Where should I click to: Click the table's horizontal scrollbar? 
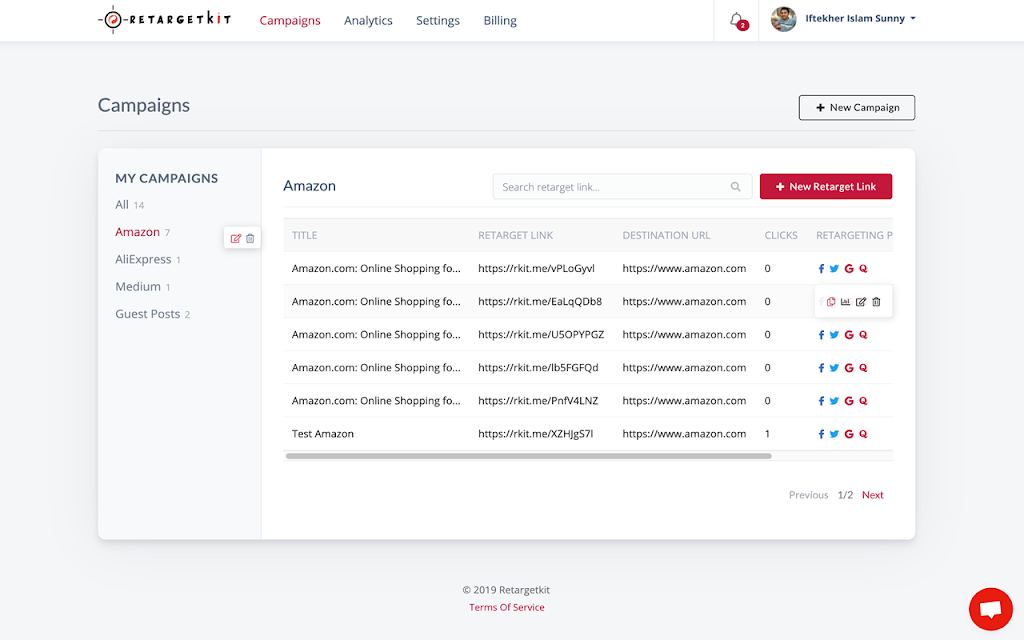tap(528, 456)
